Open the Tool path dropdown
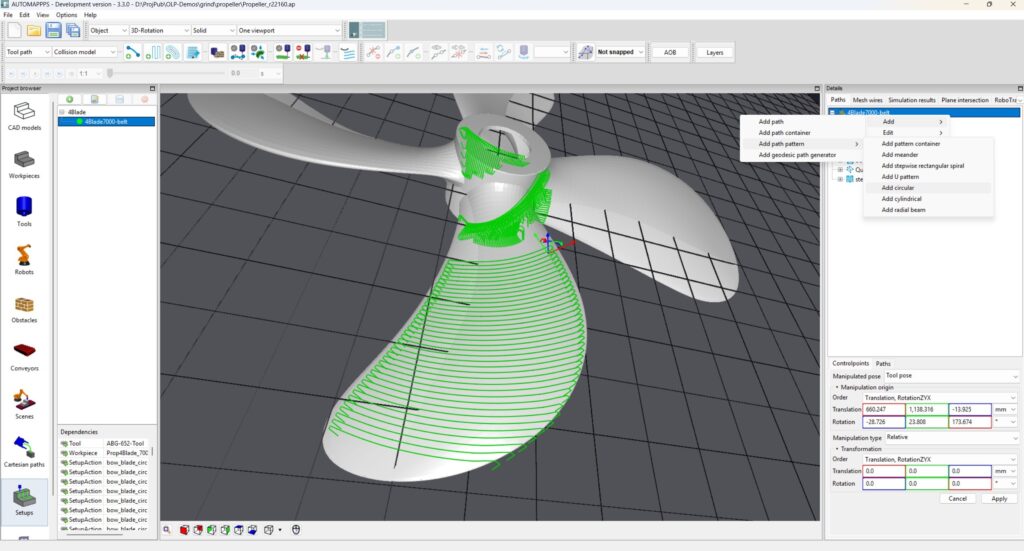 tap(27, 52)
